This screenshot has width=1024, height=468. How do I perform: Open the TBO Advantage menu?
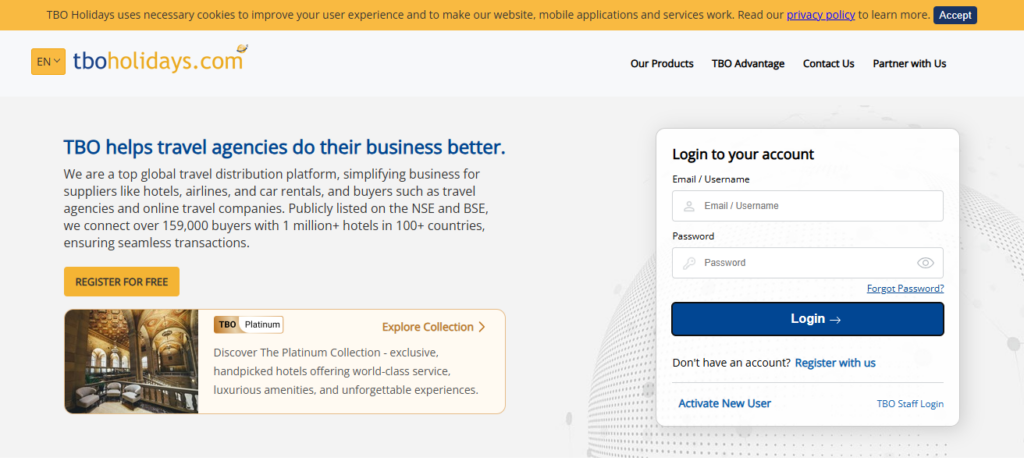click(748, 64)
